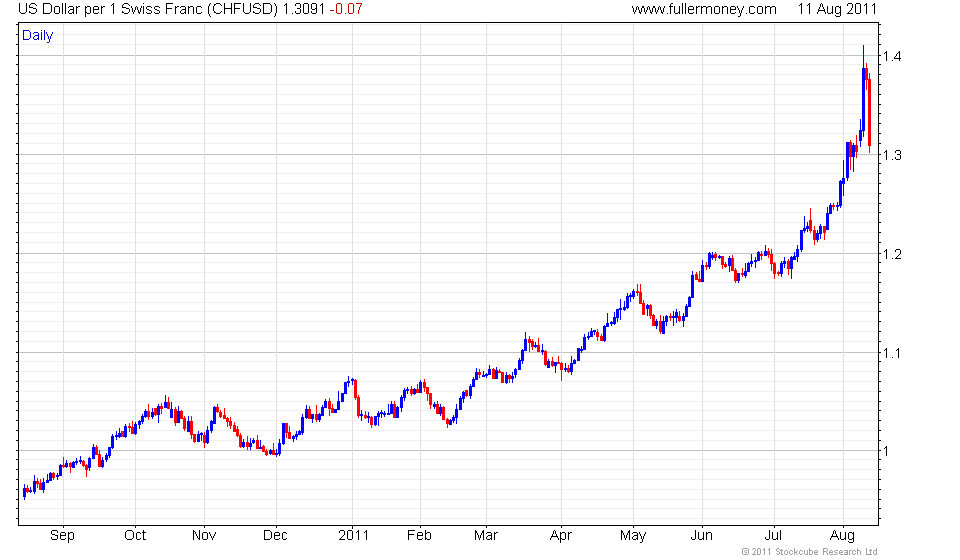Click the Mar x-axis month label
The width and height of the screenshot is (960, 560).
(486, 536)
